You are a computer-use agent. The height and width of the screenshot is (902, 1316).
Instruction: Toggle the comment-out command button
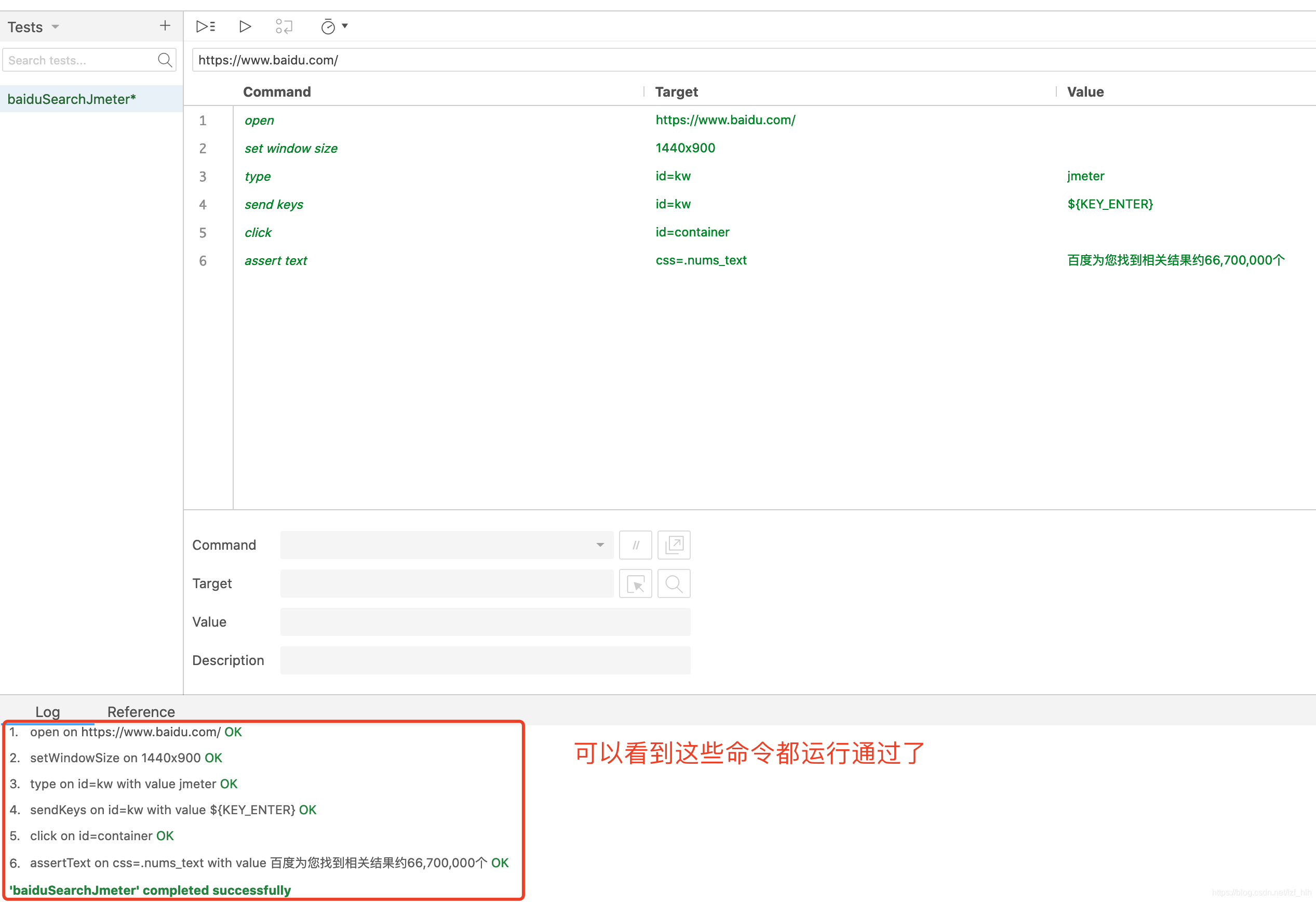(635, 545)
